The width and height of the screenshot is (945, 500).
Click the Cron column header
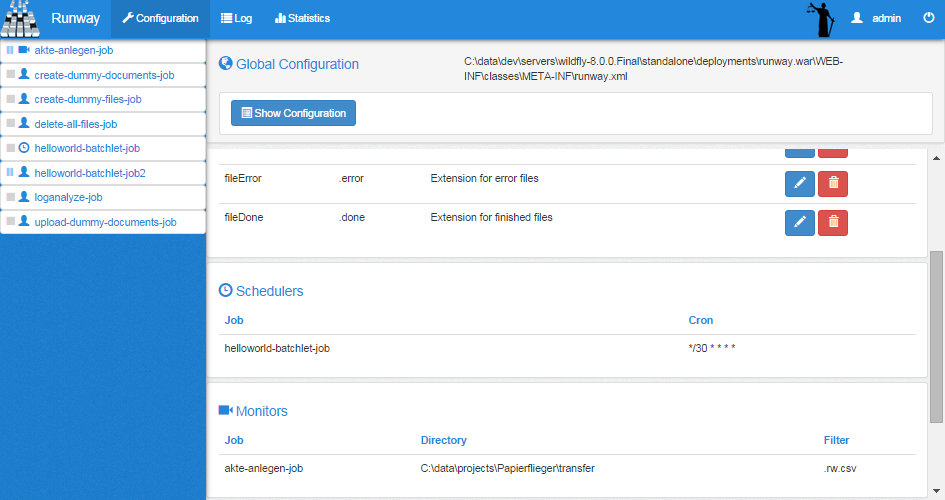700,320
